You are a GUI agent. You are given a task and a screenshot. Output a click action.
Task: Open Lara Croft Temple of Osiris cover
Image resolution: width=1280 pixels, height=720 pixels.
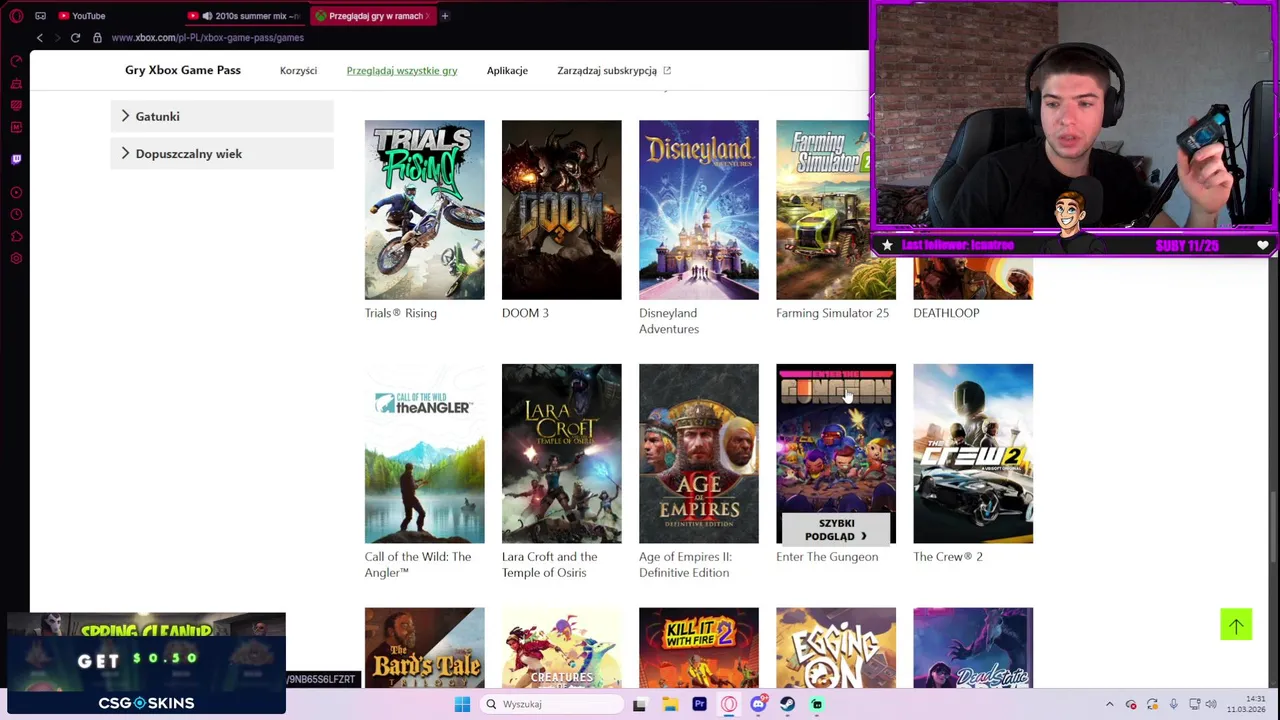pos(561,454)
